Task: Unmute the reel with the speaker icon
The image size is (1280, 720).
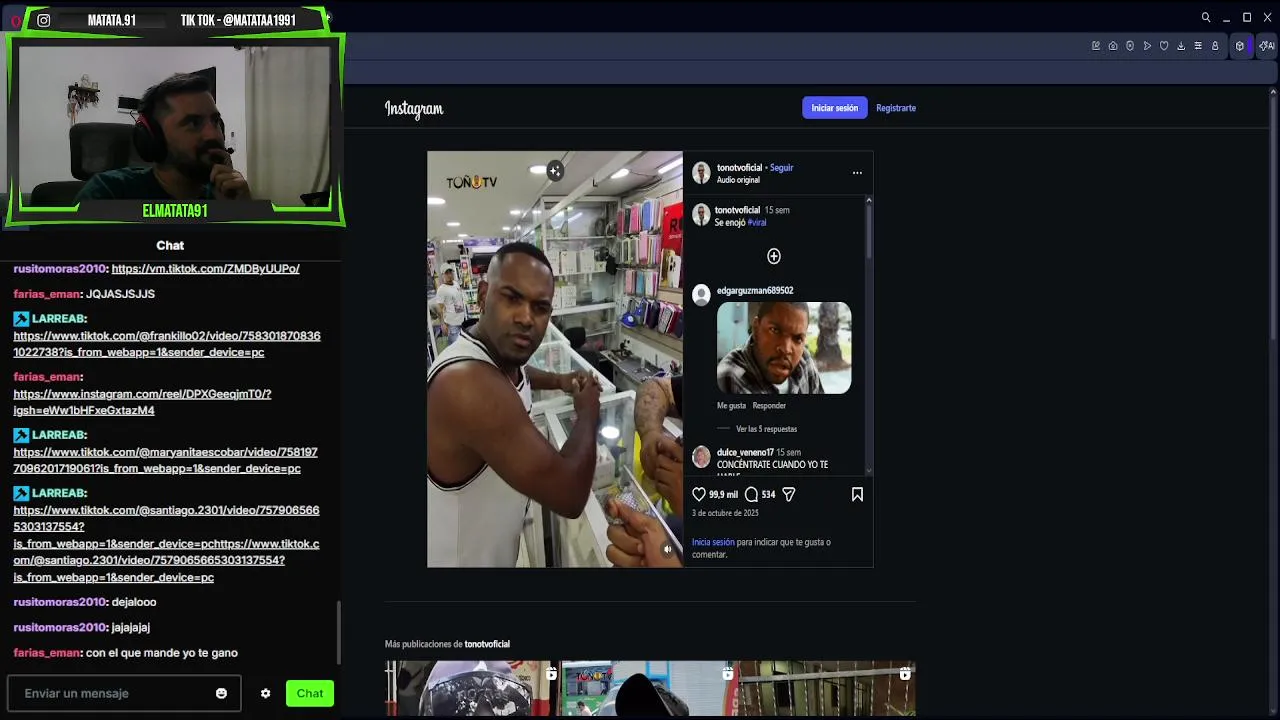Action: pos(668,549)
